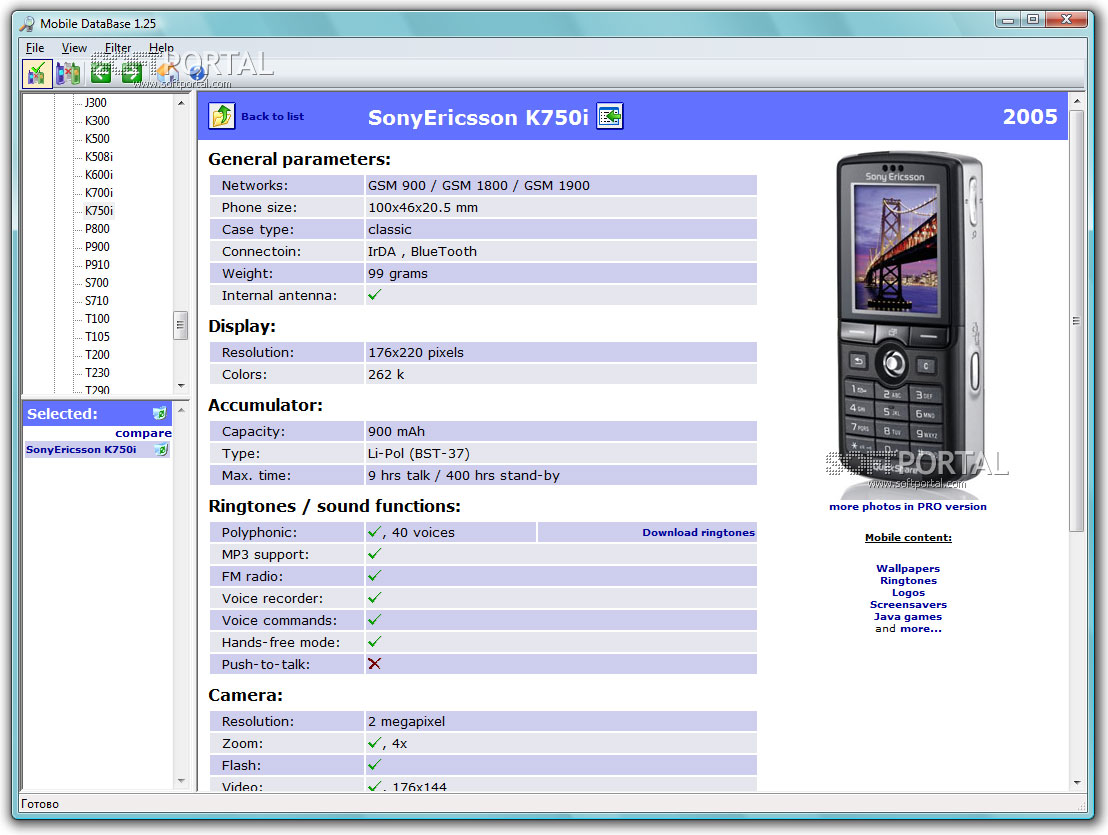1108x835 pixels.
Task: Click the model tree scrollbar thumb
Action: click(x=181, y=326)
